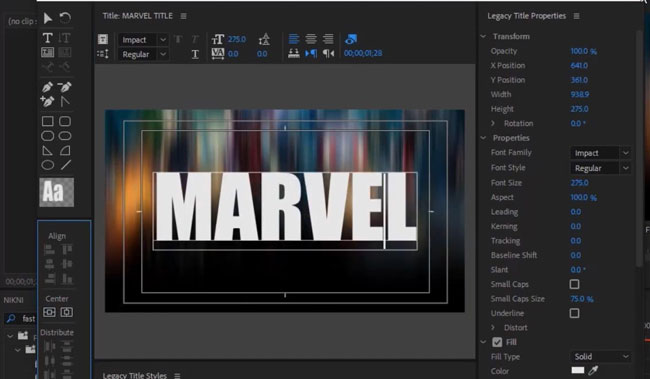
Task: Set right-to-left text direction
Action: (x=328, y=53)
